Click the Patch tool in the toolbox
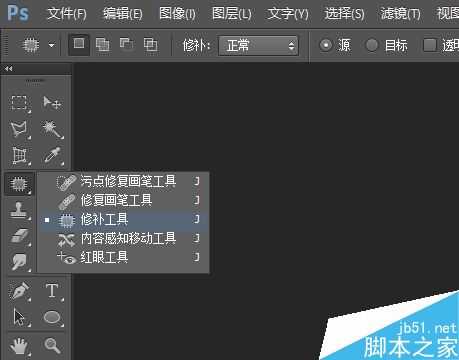The image size is (459, 360). pyautogui.click(x=19, y=184)
